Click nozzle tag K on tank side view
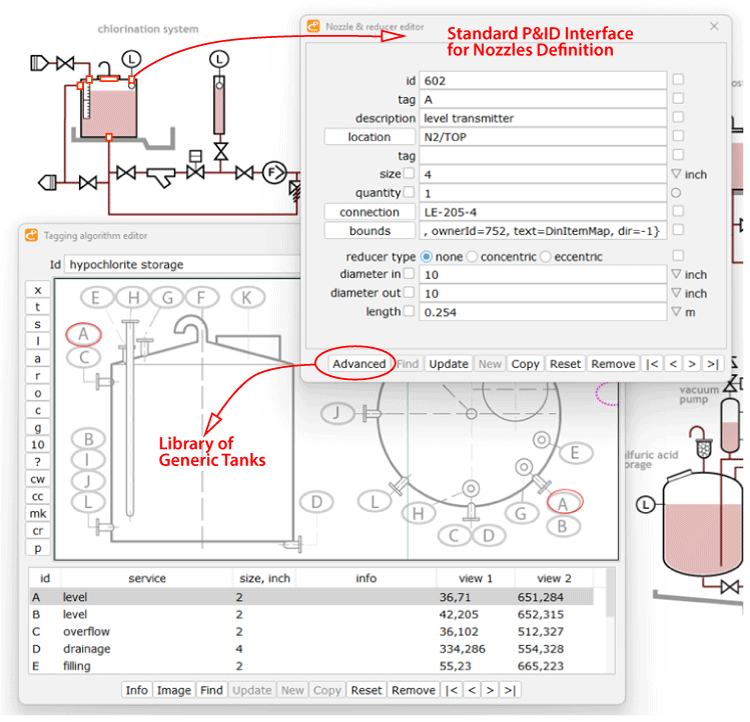750x722 pixels. click(x=248, y=299)
